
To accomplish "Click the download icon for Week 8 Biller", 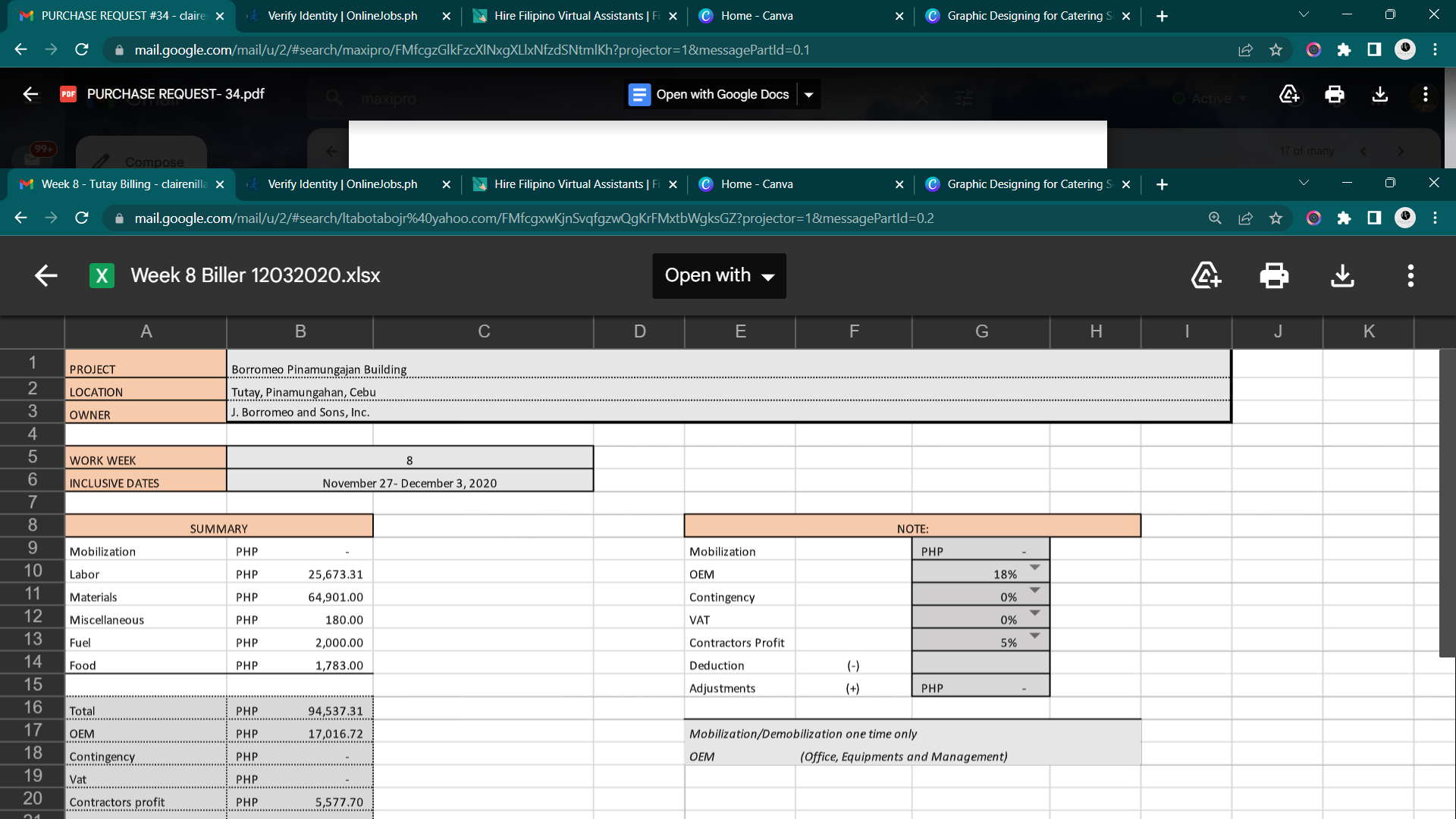I will [1342, 276].
